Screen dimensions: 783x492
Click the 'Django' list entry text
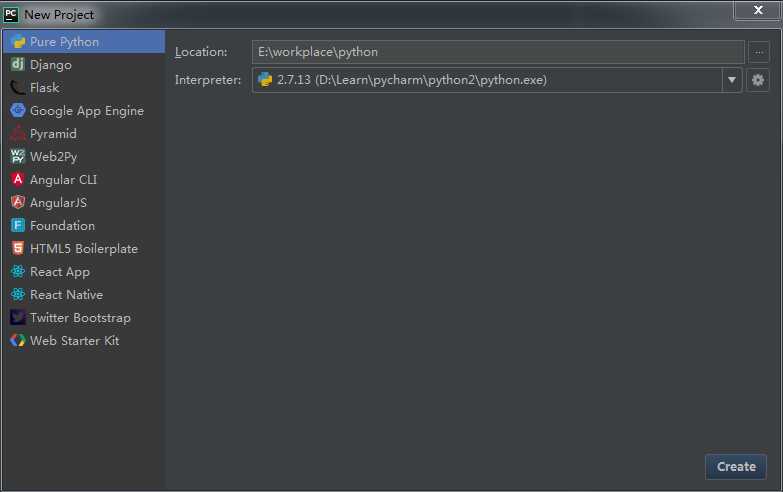[51, 65]
